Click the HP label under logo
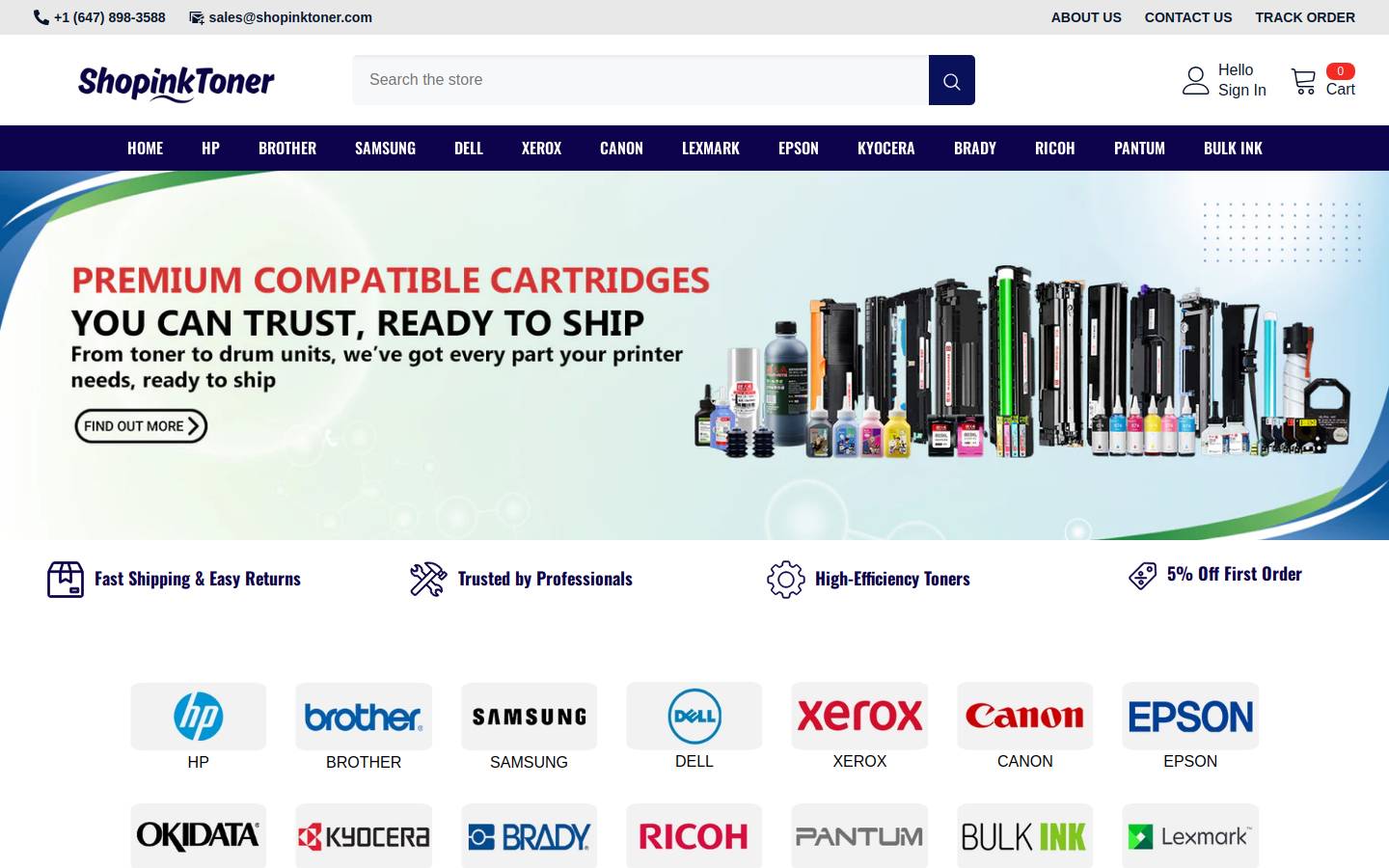This screenshot has height=868, width=1389. 199,762
